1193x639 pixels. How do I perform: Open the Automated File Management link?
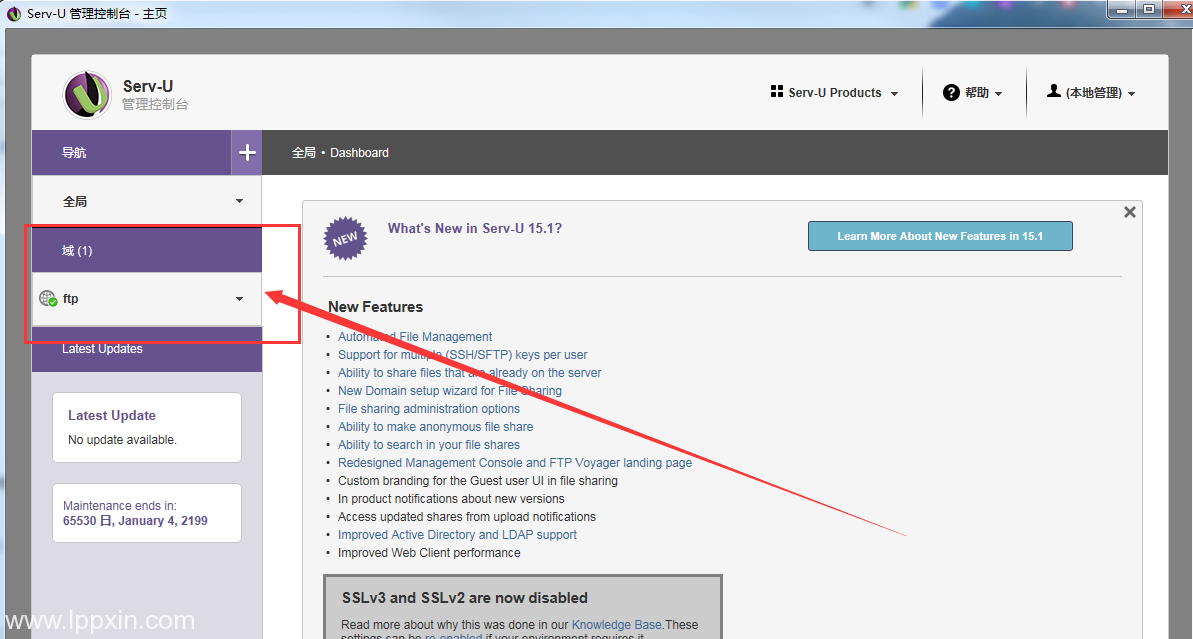(x=415, y=337)
